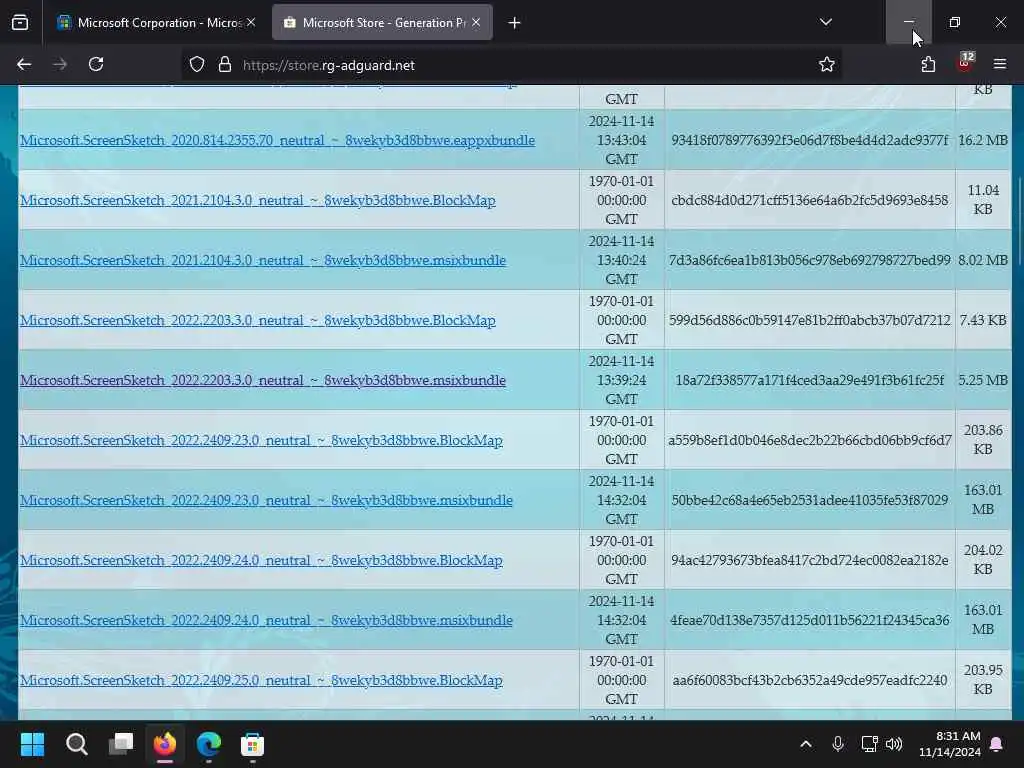
Task: Select Microsoft Store - Generation Project tab
Action: [382, 23]
